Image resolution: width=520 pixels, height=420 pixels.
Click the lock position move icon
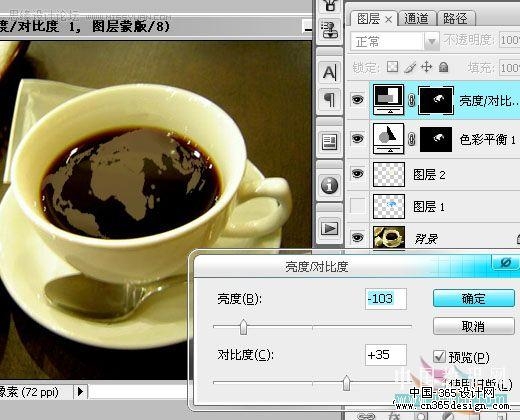coord(426,67)
